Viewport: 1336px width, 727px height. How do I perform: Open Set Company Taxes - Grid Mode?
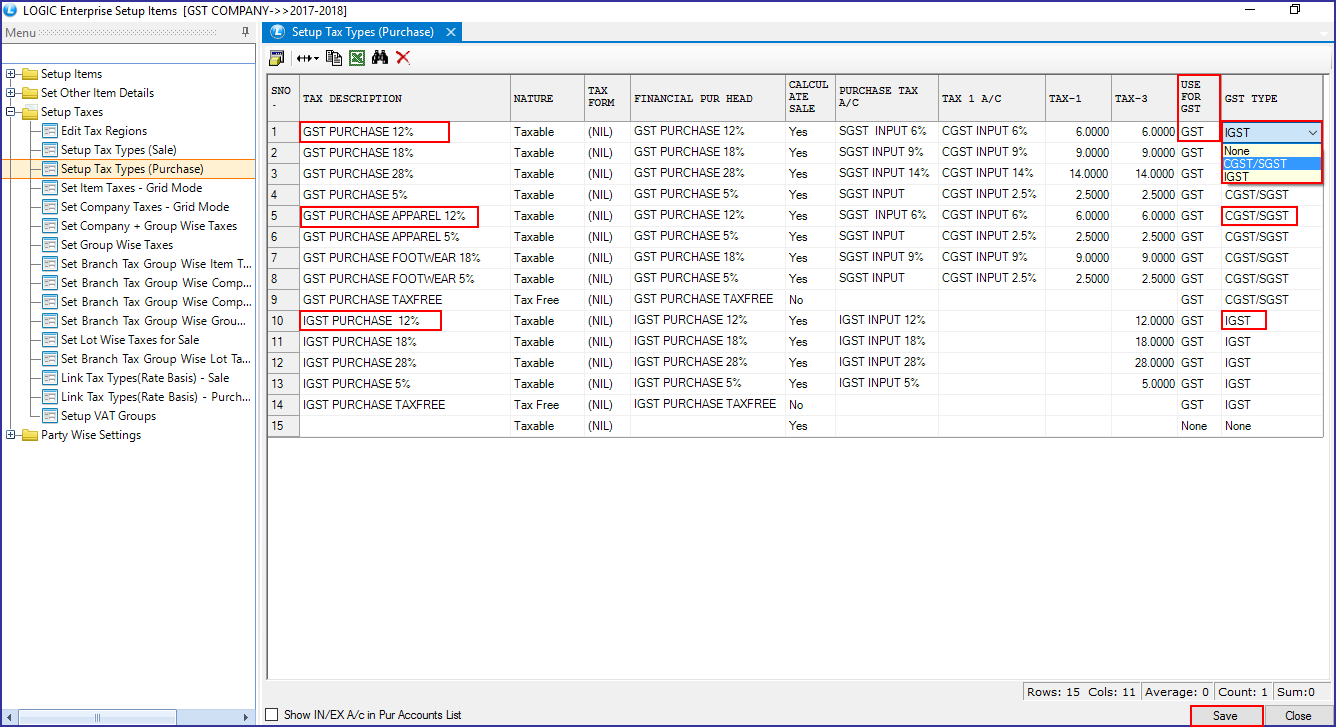point(145,207)
